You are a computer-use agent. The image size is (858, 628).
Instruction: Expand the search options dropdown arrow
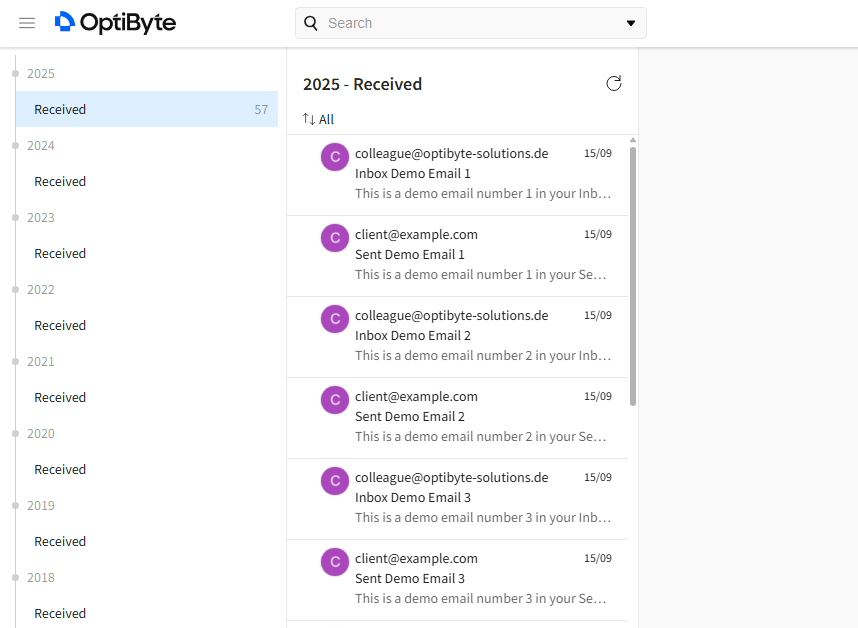[631, 23]
